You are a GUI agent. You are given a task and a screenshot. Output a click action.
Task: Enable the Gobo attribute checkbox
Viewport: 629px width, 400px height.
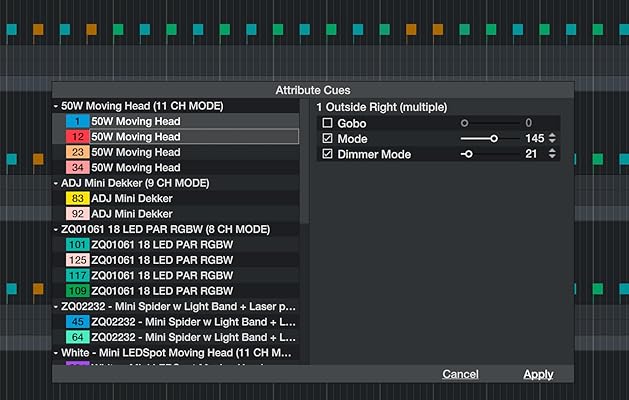point(327,122)
